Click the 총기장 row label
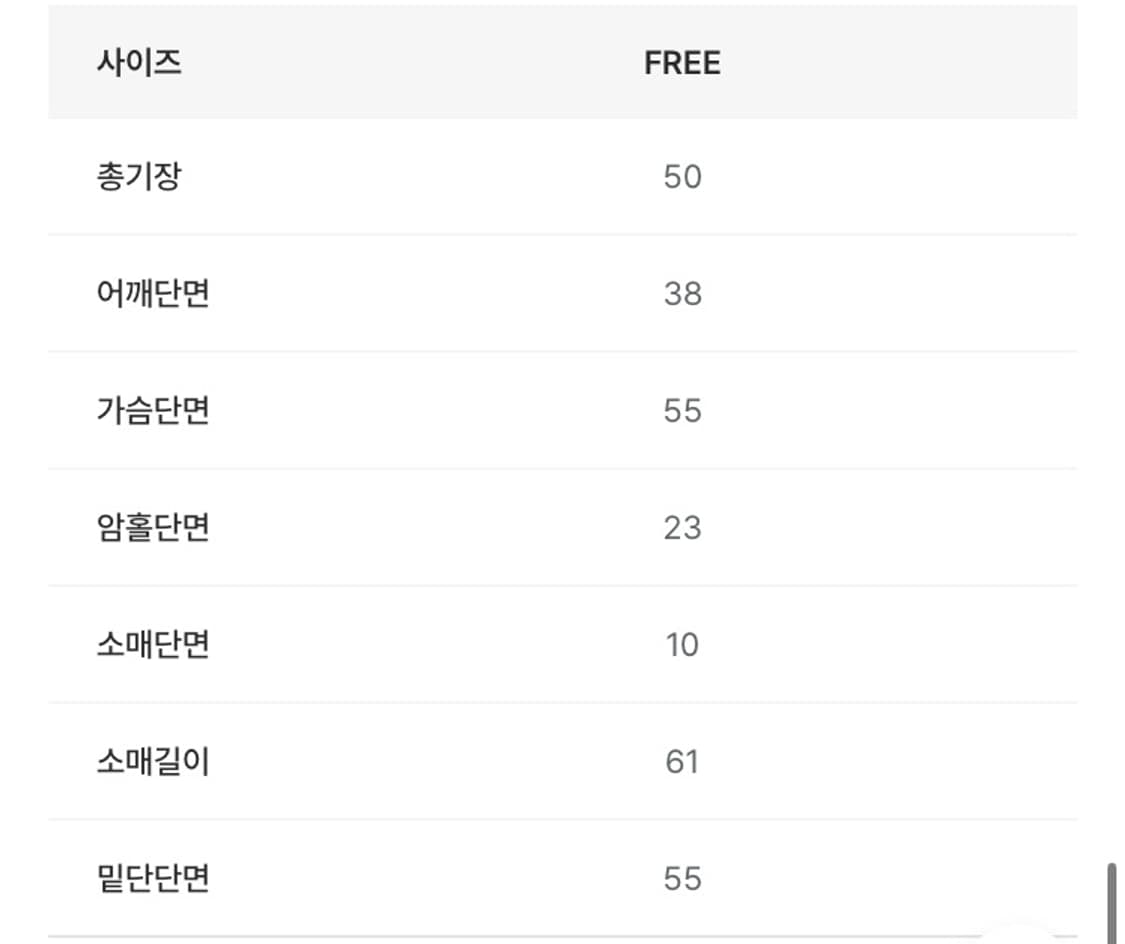The height and width of the screenshot is (944, 1125). tap(139, 177)
